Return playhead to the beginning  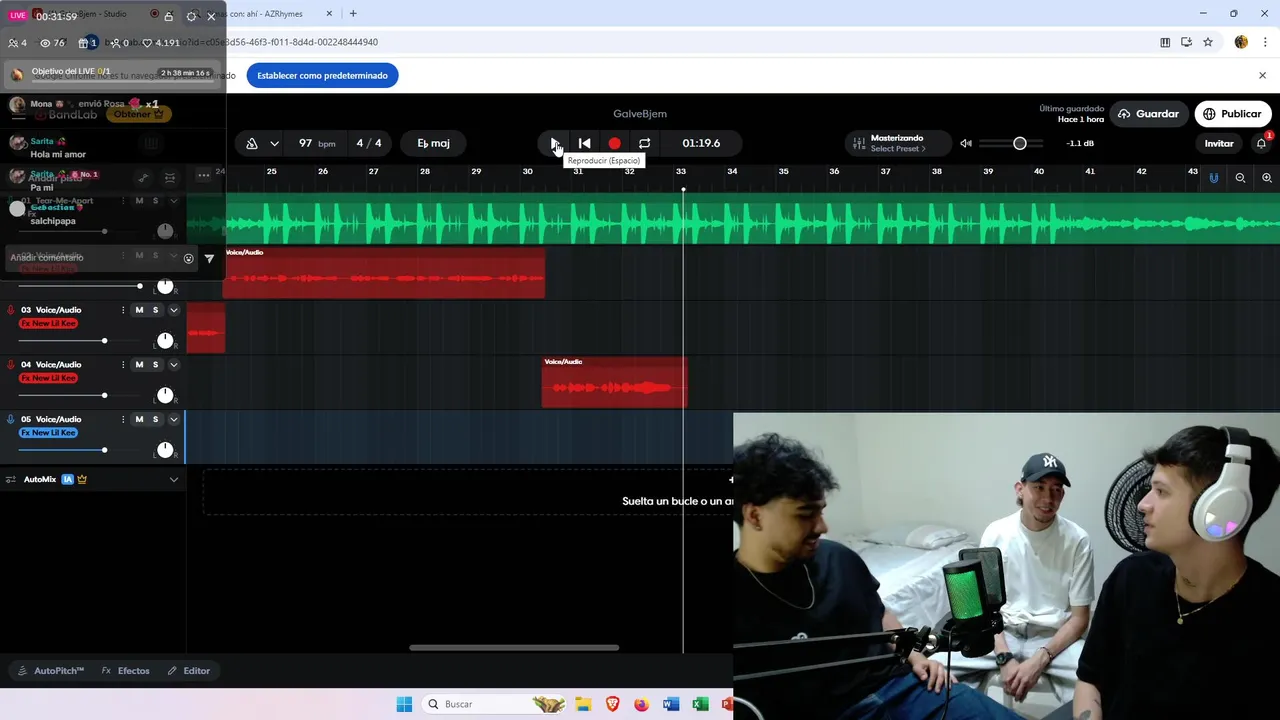click(x=584, y=143)
